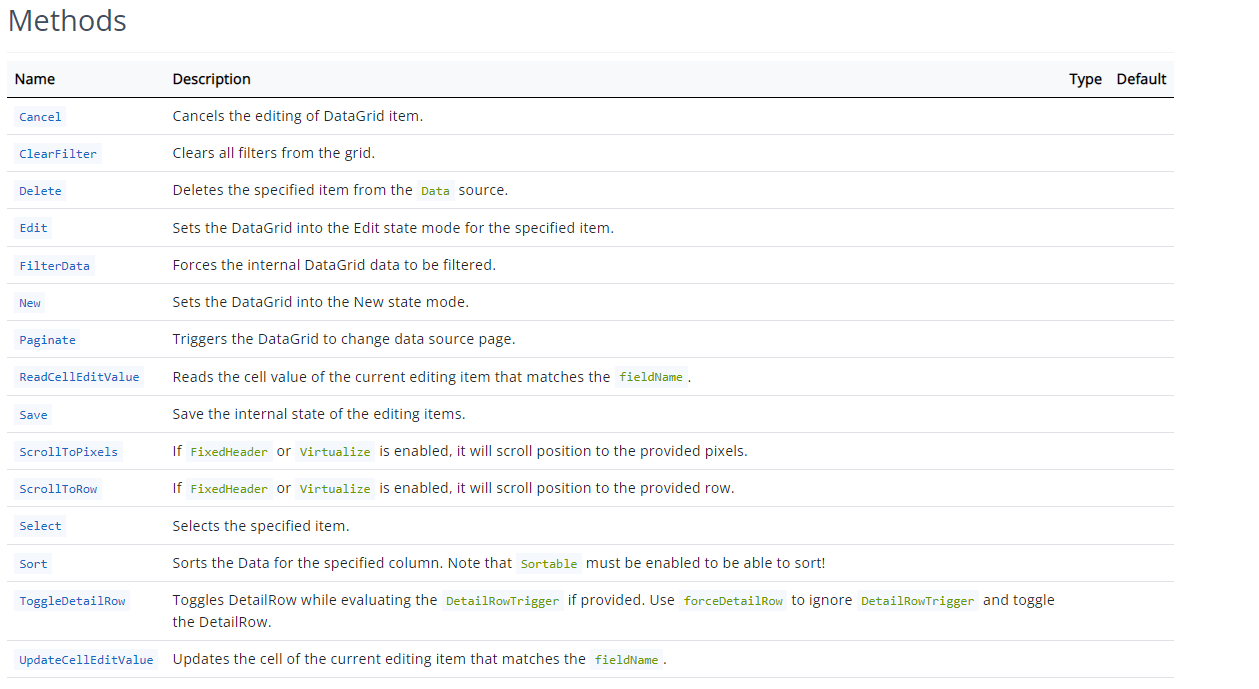Open the ScrollToRow method link
This screenshot has height=689, width=1259.
click(58, 488)
